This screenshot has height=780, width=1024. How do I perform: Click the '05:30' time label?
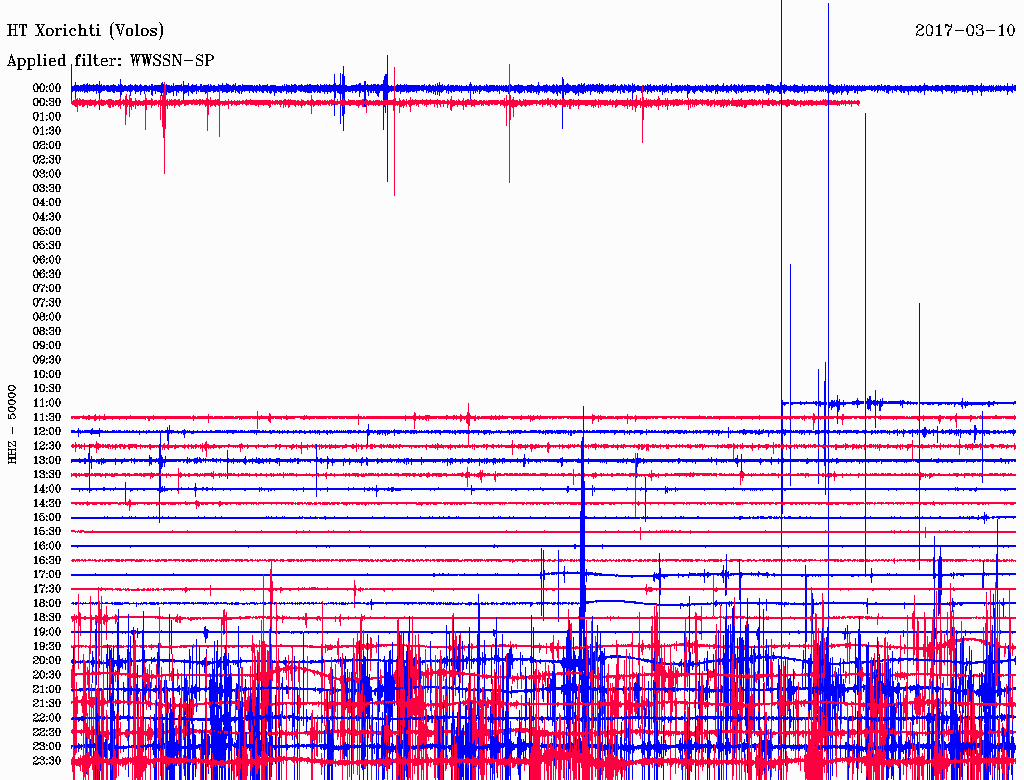47,245
